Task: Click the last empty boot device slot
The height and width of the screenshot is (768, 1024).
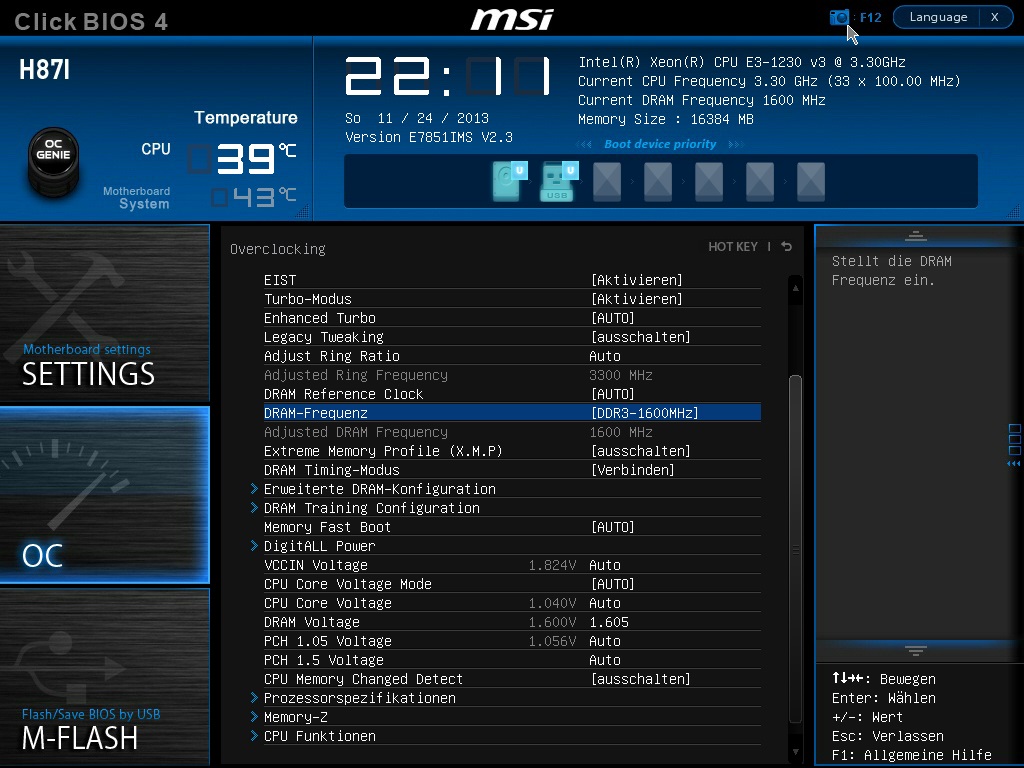Action: coord(810,181)
